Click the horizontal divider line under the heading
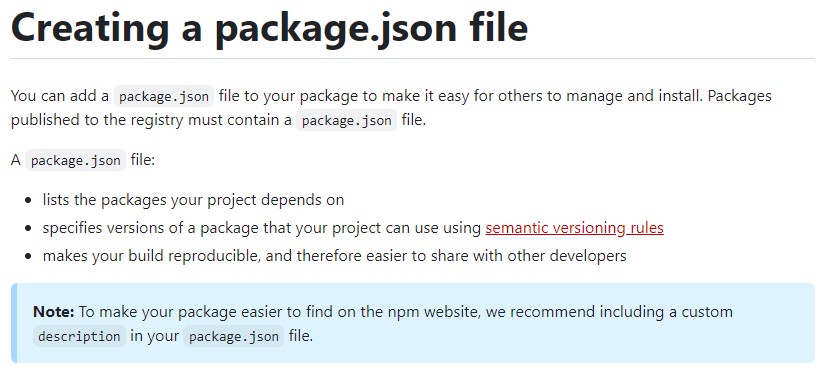This screenshot has width=826, height=371. tap(412, 58)
